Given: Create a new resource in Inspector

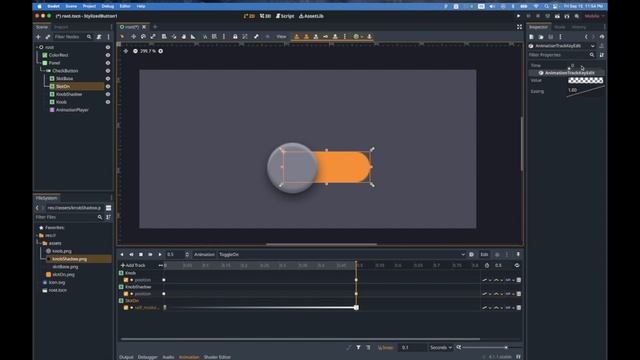Looking at the screenshot, I should pos(531,37).
